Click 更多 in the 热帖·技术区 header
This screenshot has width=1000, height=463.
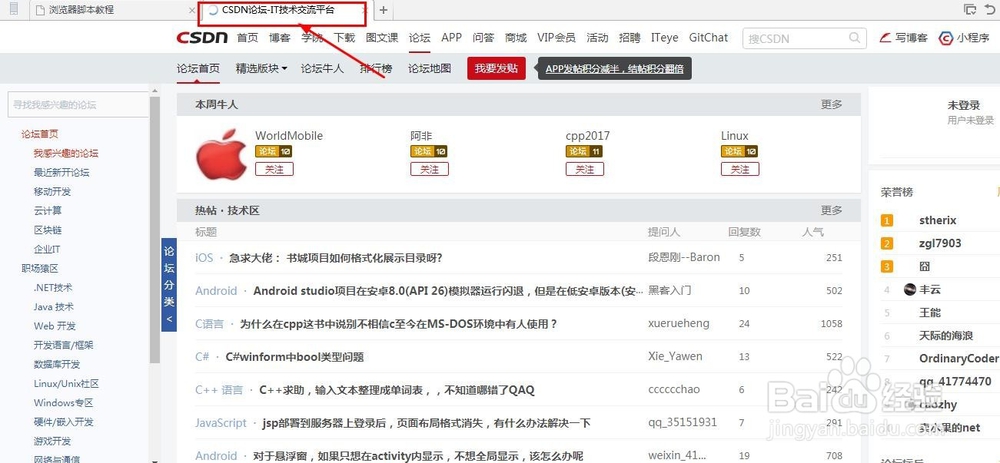click(x=831, y=210)
